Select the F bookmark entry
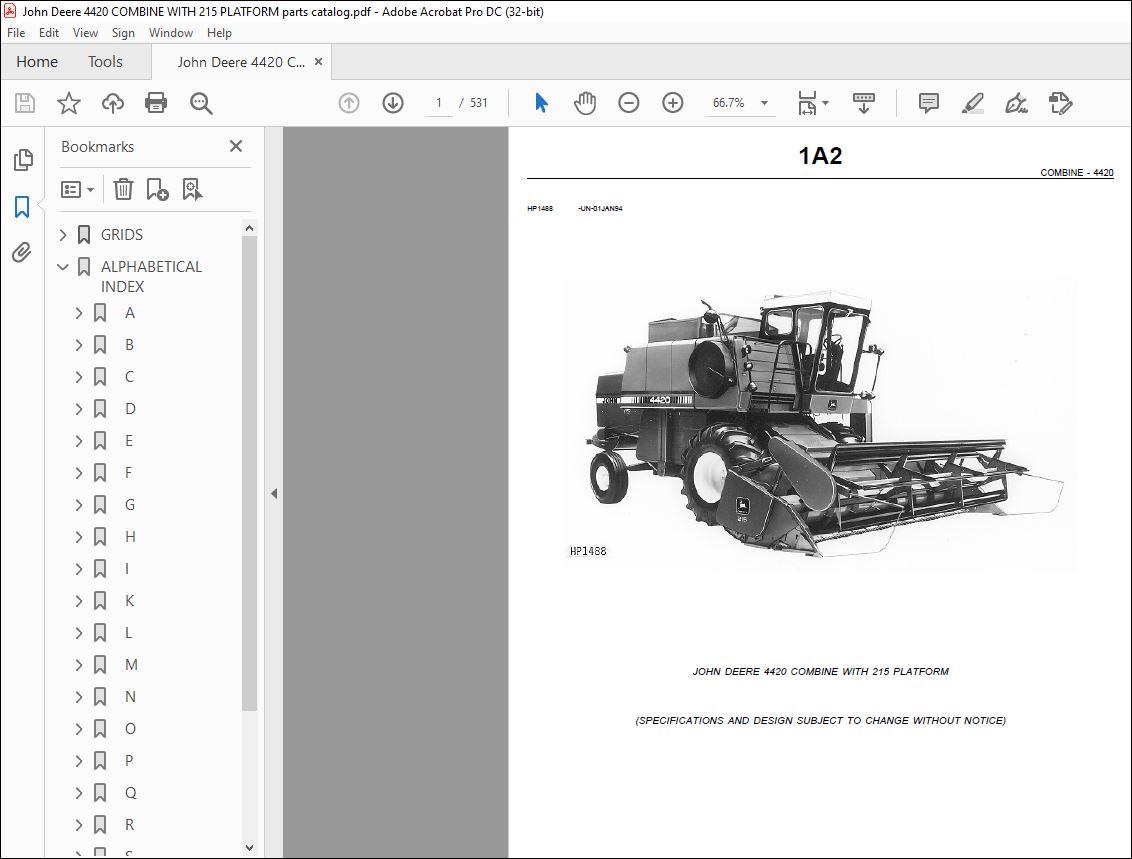Image resolution: width=1132 pixels, height=859 pixels. [129, 473]
